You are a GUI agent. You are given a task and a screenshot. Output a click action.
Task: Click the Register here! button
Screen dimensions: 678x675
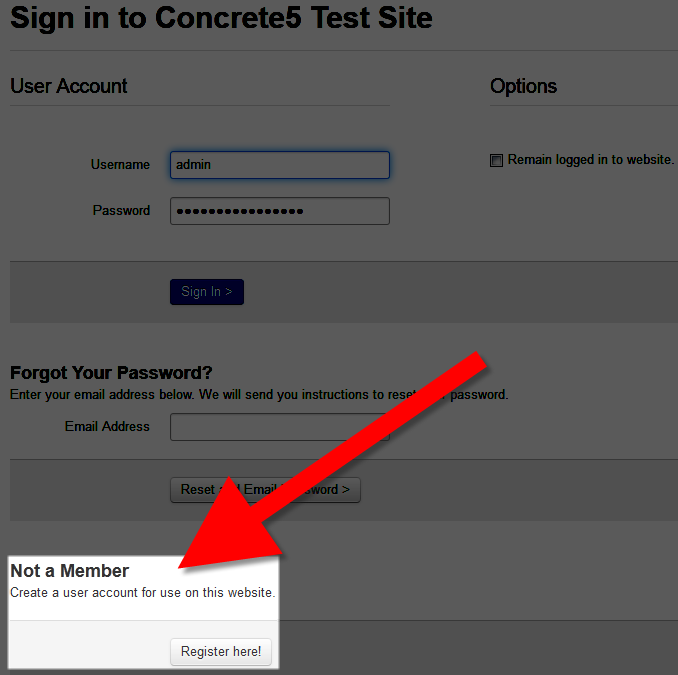[220, 652]
